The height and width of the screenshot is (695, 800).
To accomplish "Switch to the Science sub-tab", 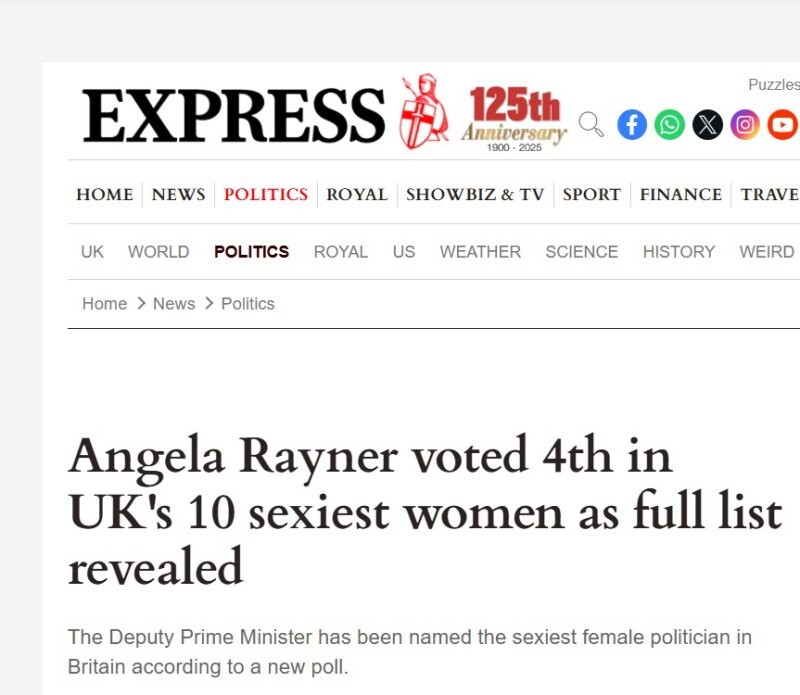I will click(582, 252).
